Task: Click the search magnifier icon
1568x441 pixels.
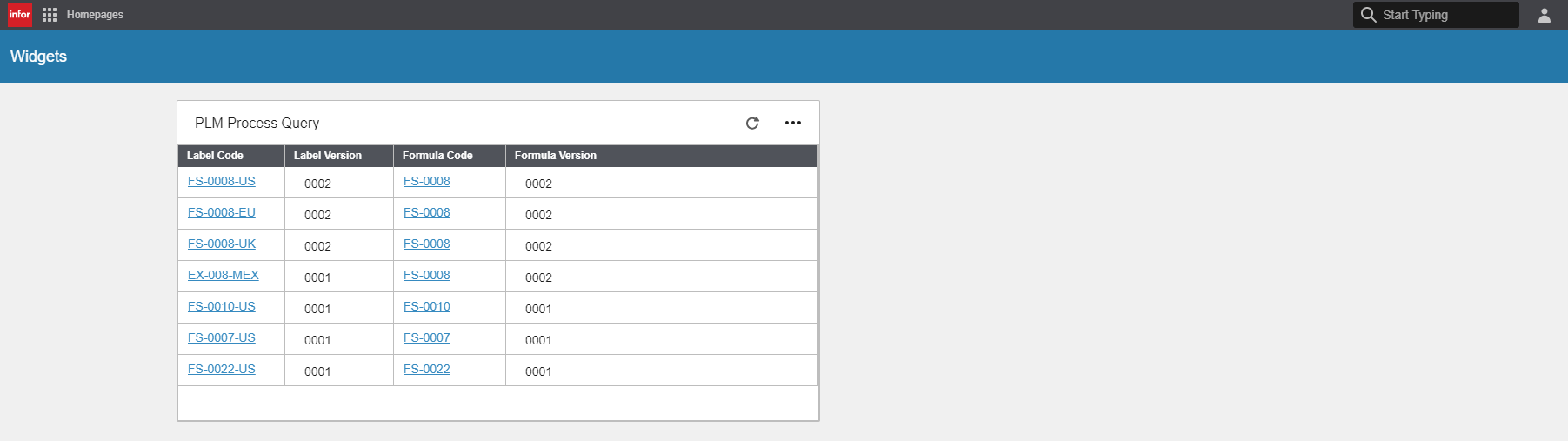Action: [1368, 15]
